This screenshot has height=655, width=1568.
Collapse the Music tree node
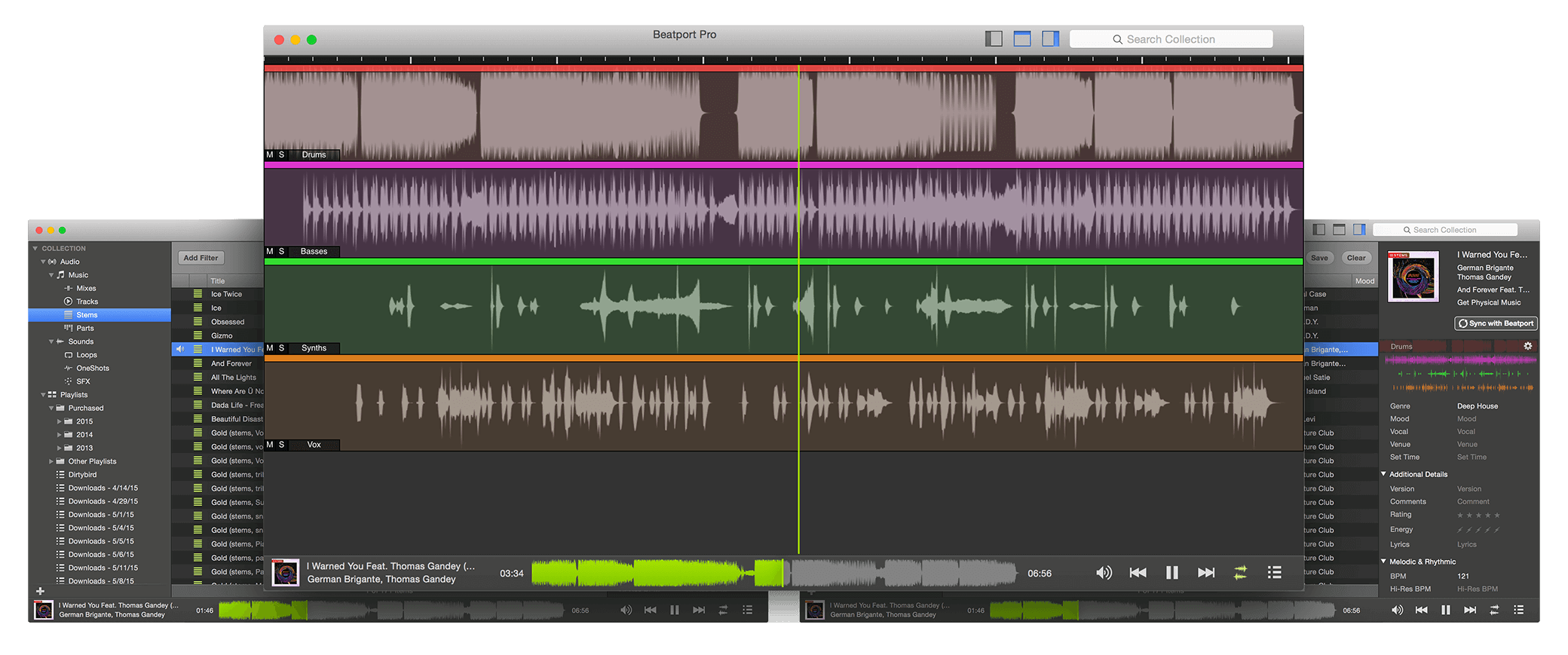51,275
